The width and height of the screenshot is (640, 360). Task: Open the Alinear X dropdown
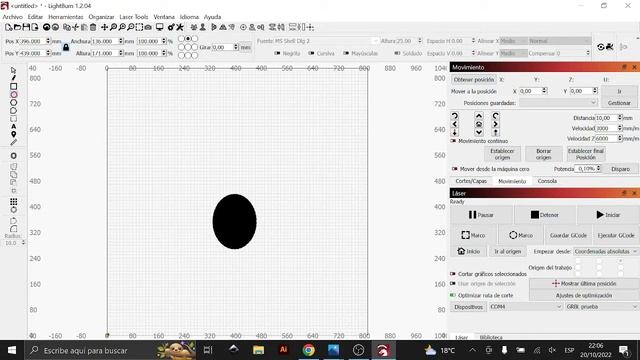click(x=513, y=41)
